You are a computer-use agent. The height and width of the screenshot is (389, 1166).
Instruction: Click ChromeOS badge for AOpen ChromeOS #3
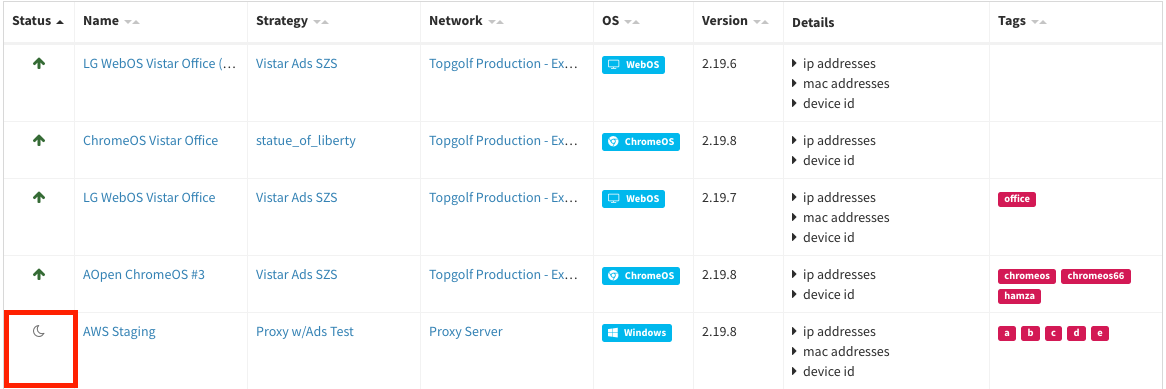pos(640,276)
